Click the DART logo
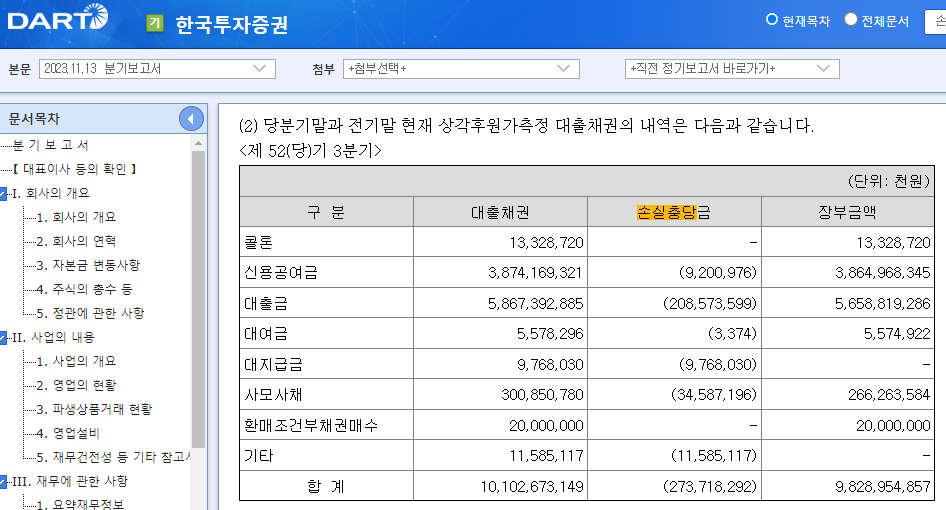The width and height of the screenshot is (946, 510). [57, 18]
